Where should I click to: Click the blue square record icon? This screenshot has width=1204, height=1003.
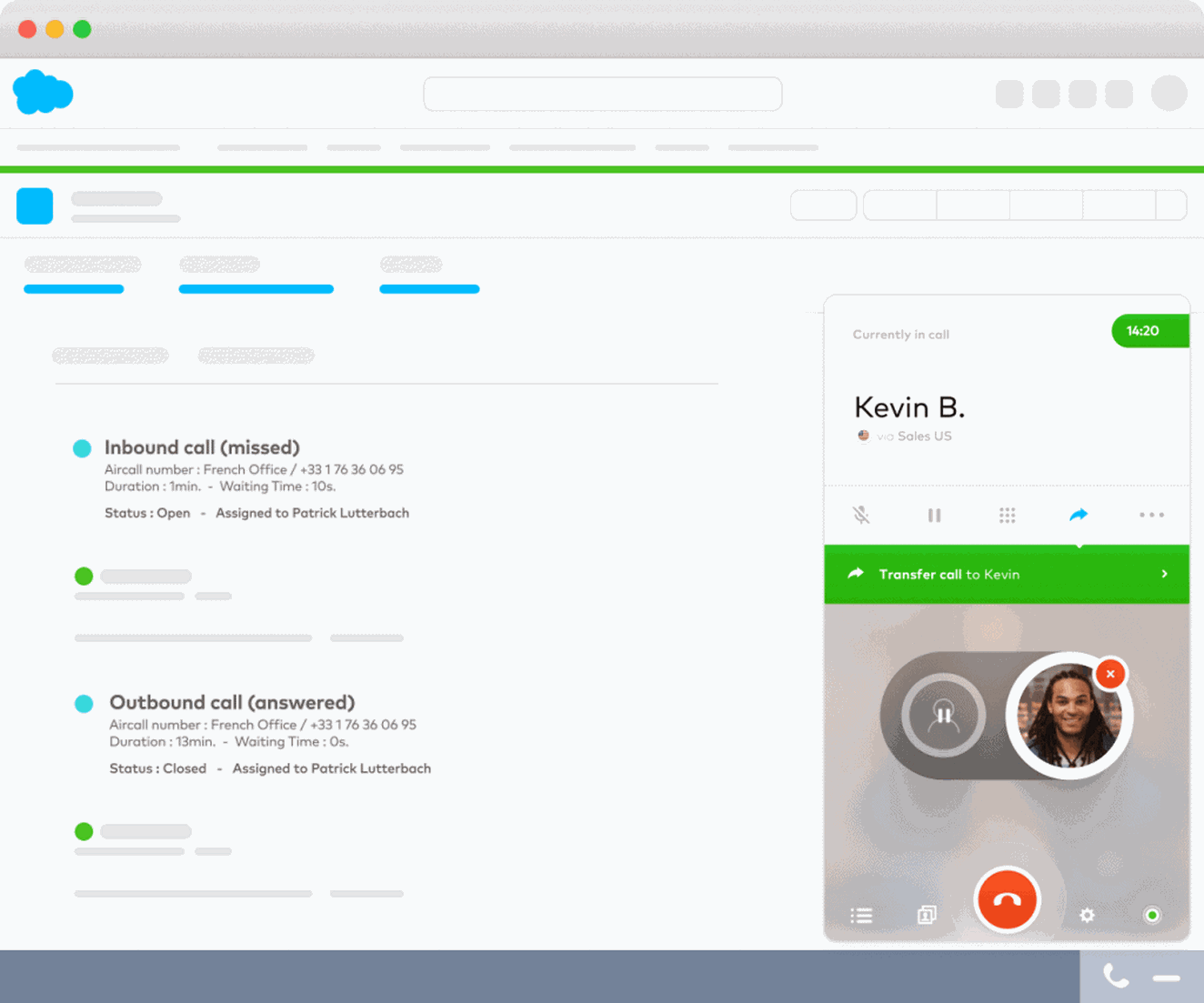[x=35, y=206]
